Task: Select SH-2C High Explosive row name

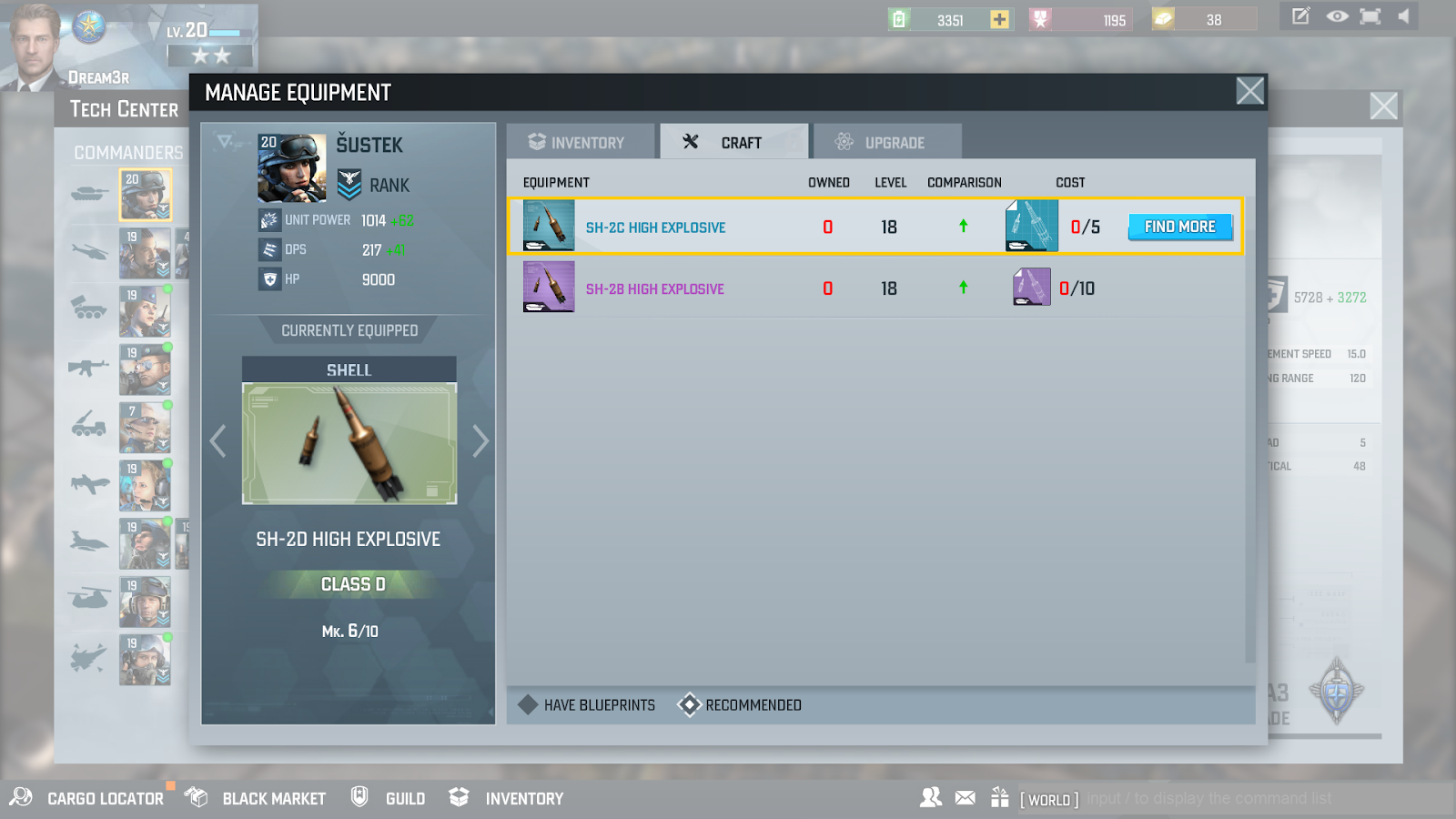Action: pos(655,227)
